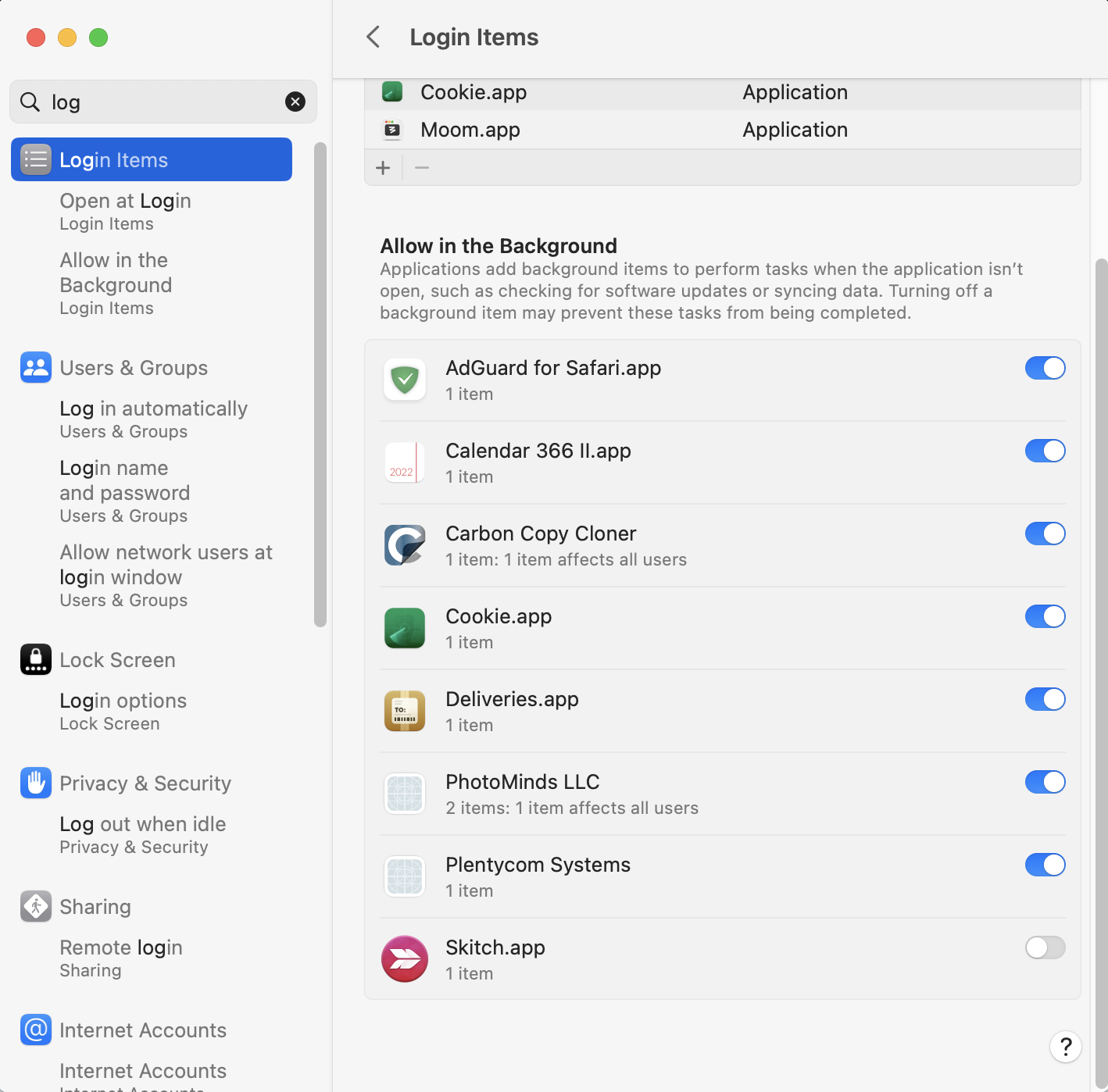Select Remote login under Sharing

(121, 958)
